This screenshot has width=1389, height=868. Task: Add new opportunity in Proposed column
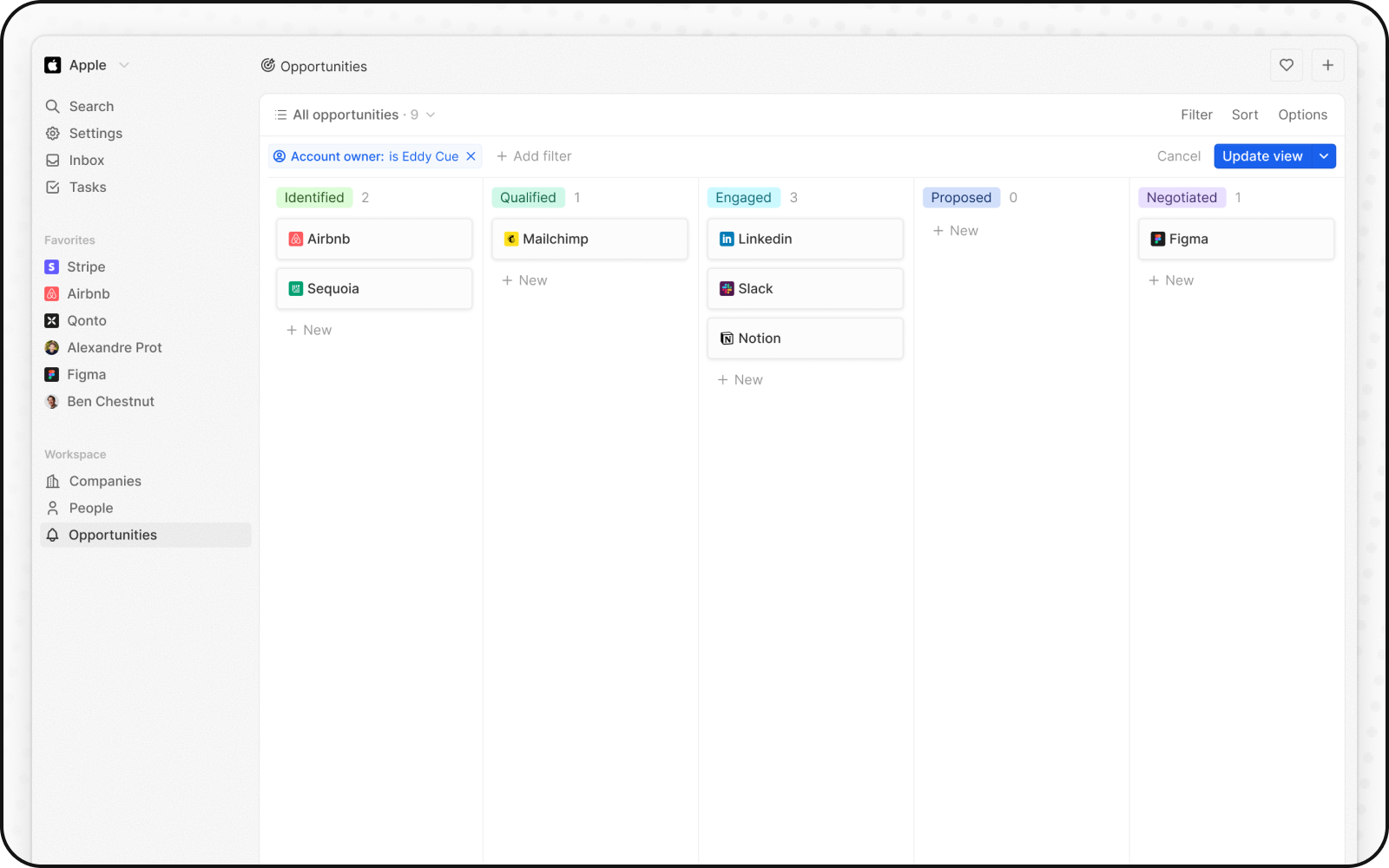pyautogui.click(x=955, y=231)
